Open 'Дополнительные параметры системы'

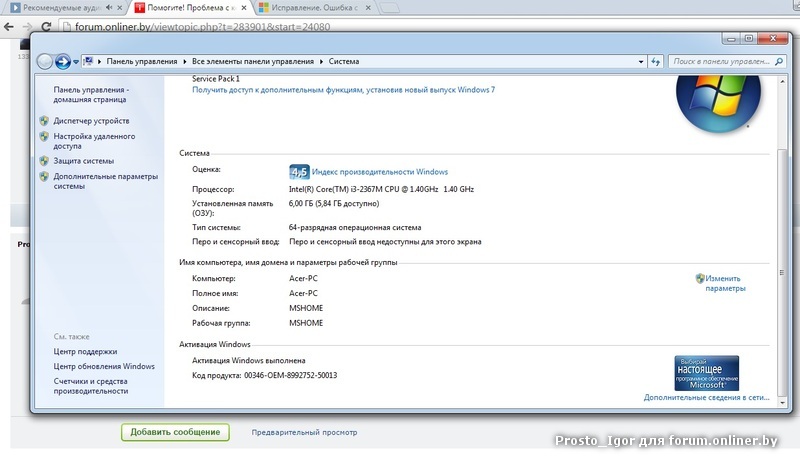click(106, 181)
